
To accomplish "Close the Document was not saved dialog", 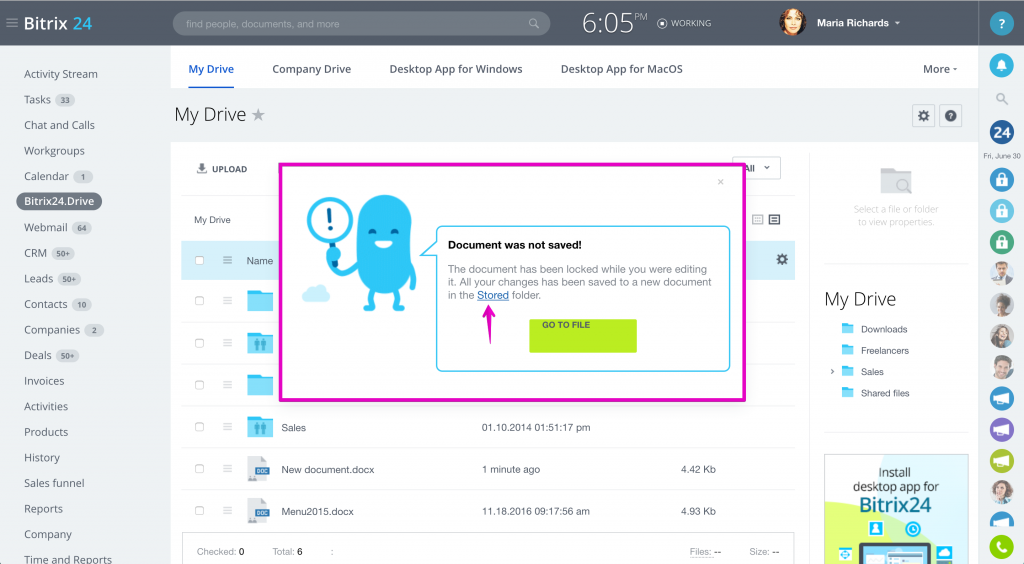I will [x=720, y=181].
